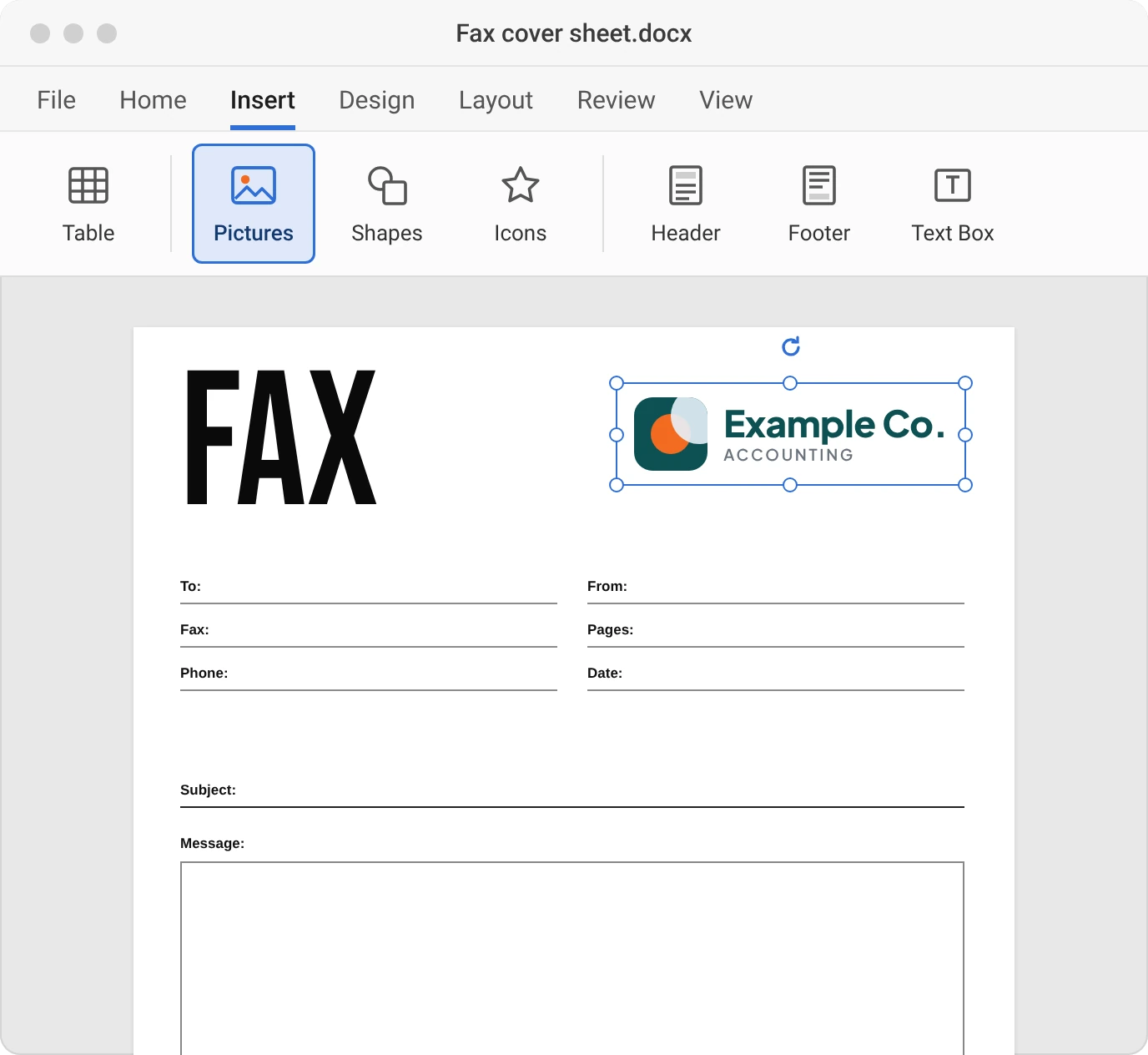Click the "Pages:" field label
Screen dimensions: 1148x1055
[611, 629]
